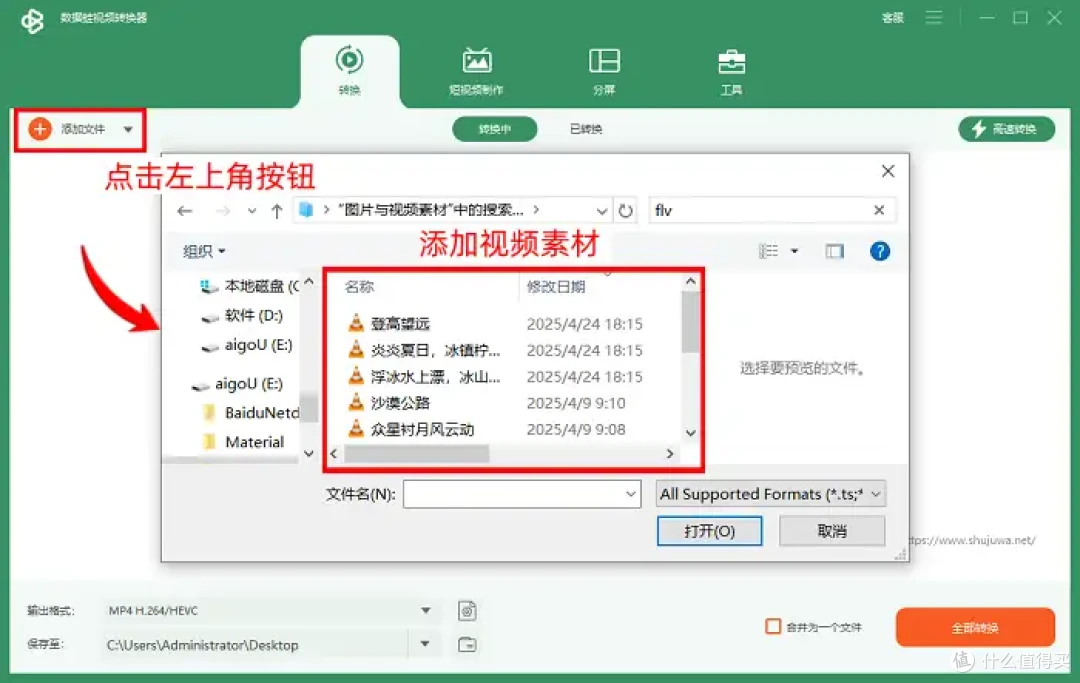Expand the 保存至 path dropdown

(x=425, y=644)
